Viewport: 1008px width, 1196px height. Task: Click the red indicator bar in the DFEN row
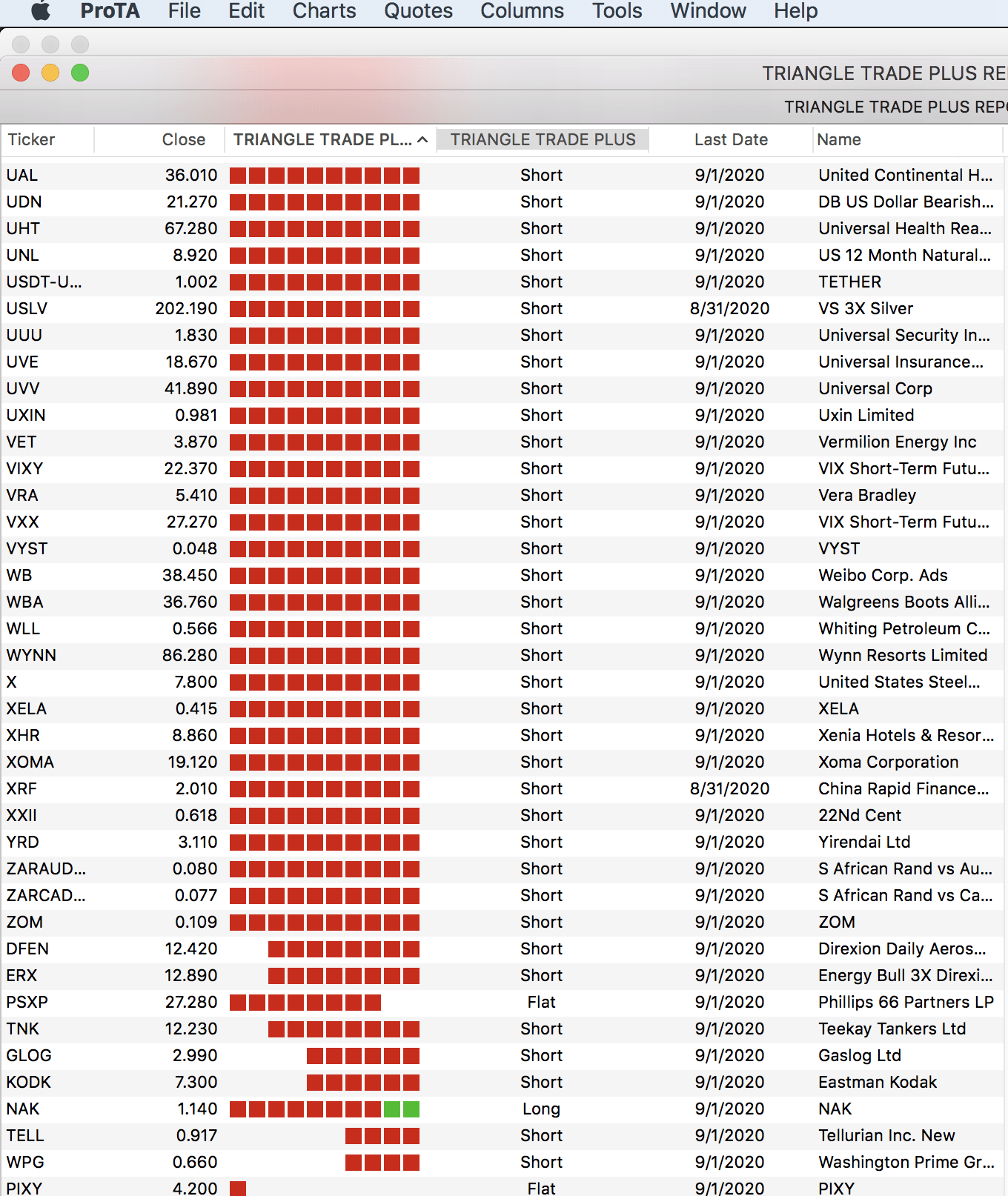coord(344,949)
